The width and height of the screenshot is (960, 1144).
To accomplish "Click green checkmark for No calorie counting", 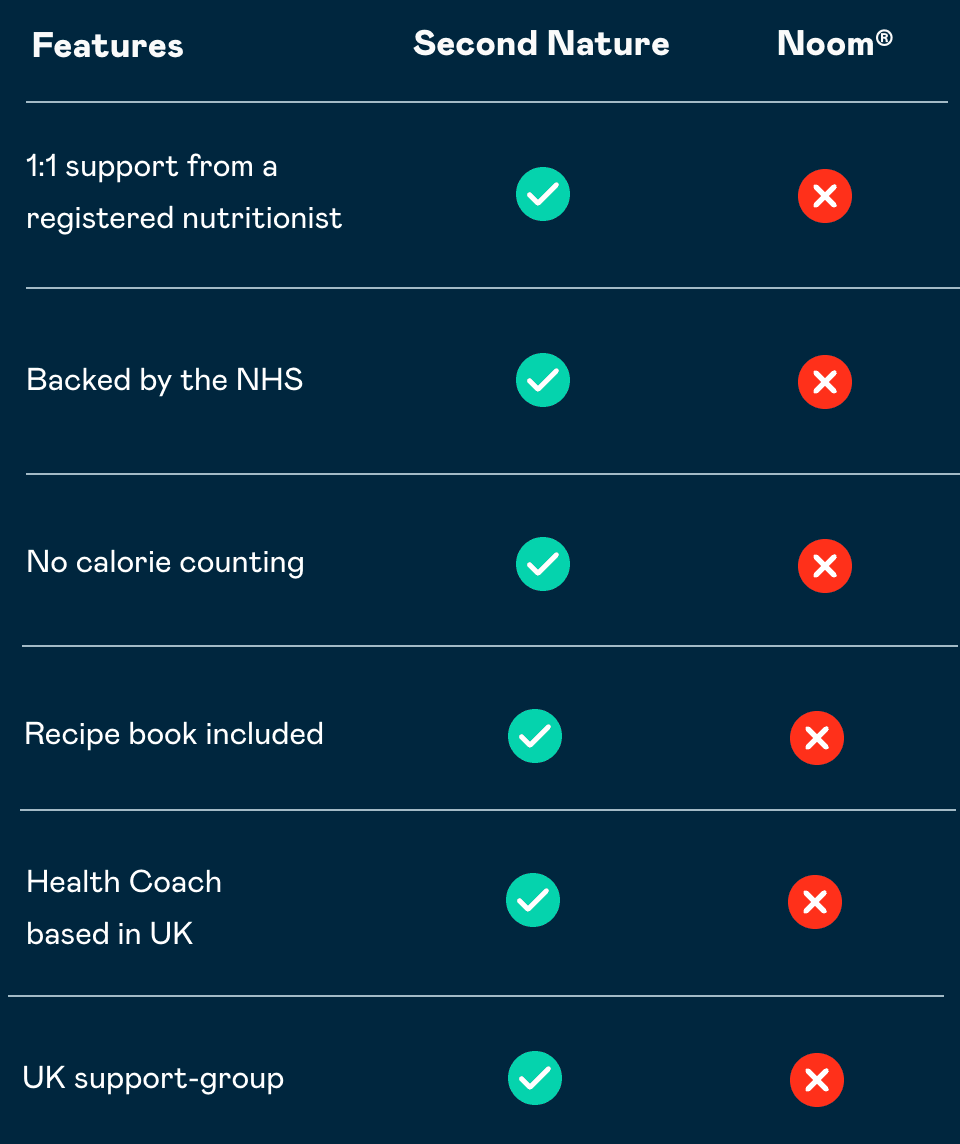I will pyautogui.click(x=543, y=564).
